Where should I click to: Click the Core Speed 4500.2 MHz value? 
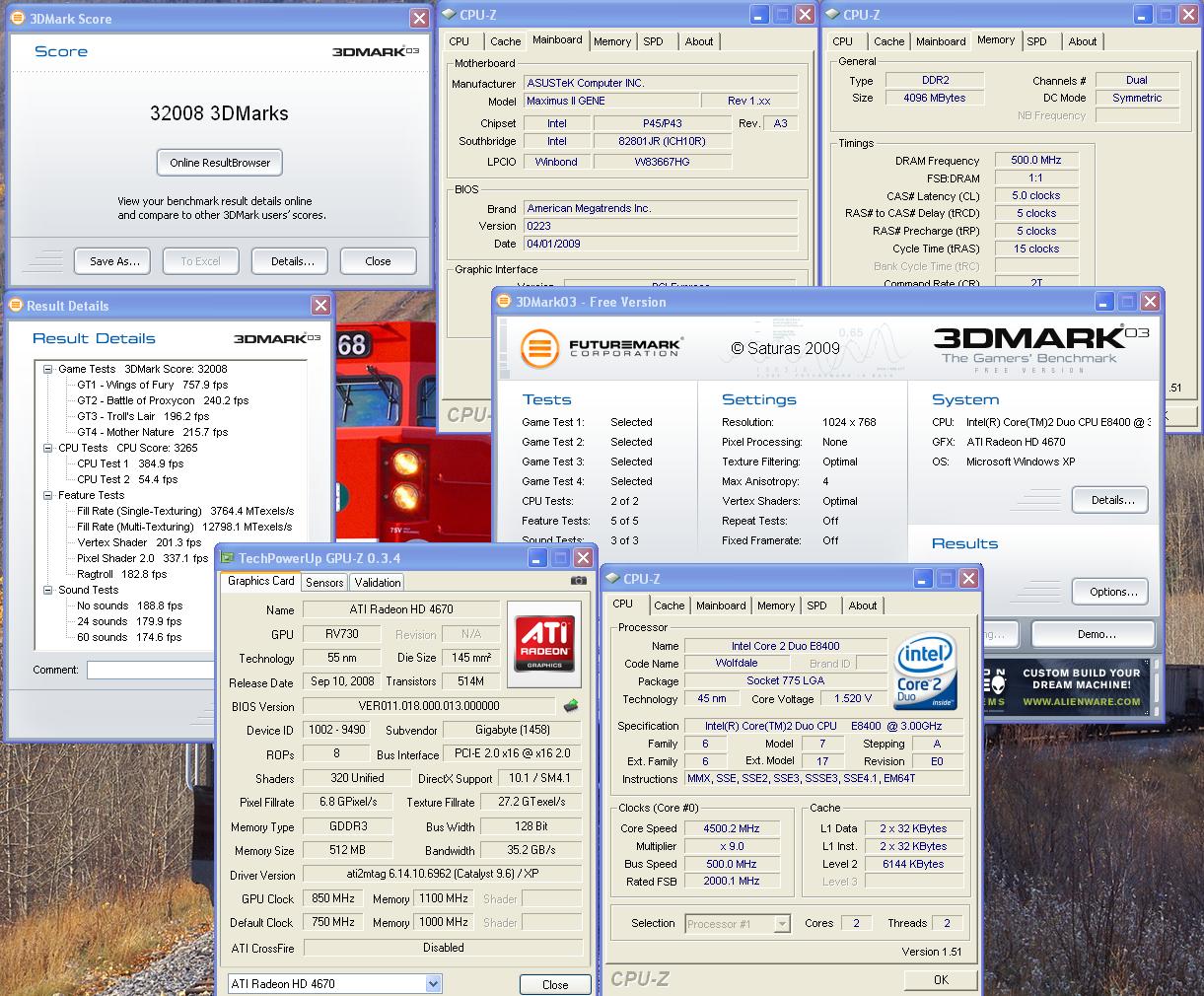[x=731, y=828]
